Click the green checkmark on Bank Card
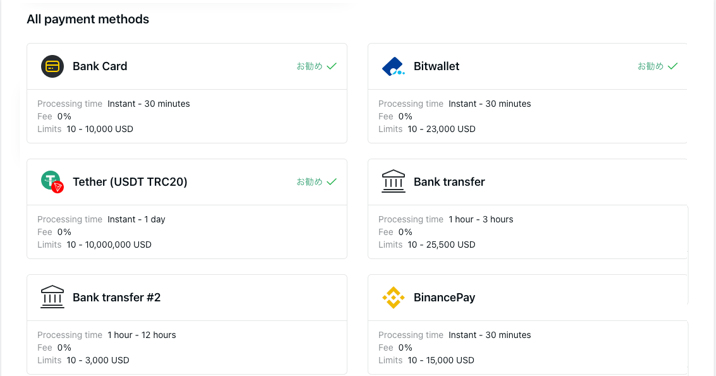Viewport: 716px width, 376px height. pyautogui.click(x=332, y=66)
